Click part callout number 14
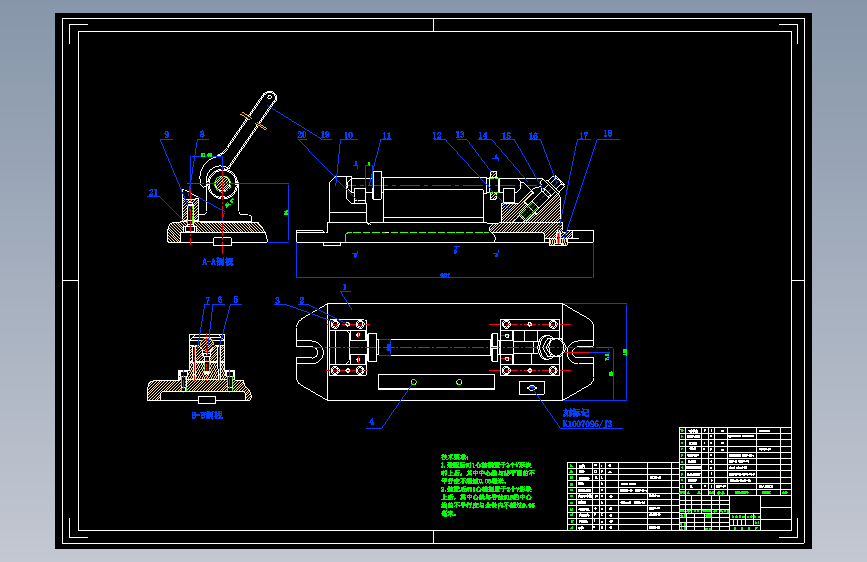Viewport: 867px width, 562px height. tap(483, 136)
